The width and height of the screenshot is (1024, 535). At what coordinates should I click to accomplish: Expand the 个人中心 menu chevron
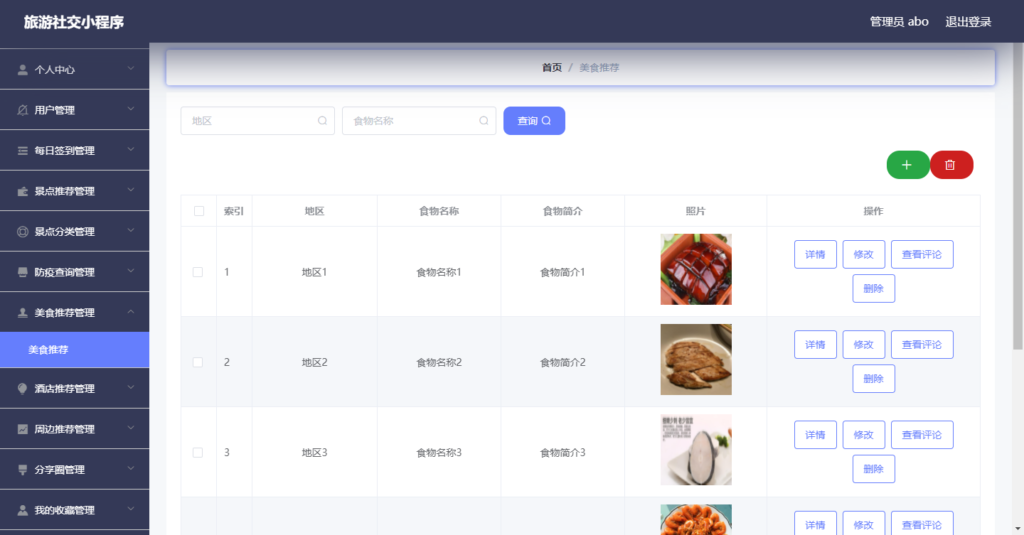[131, 69]
